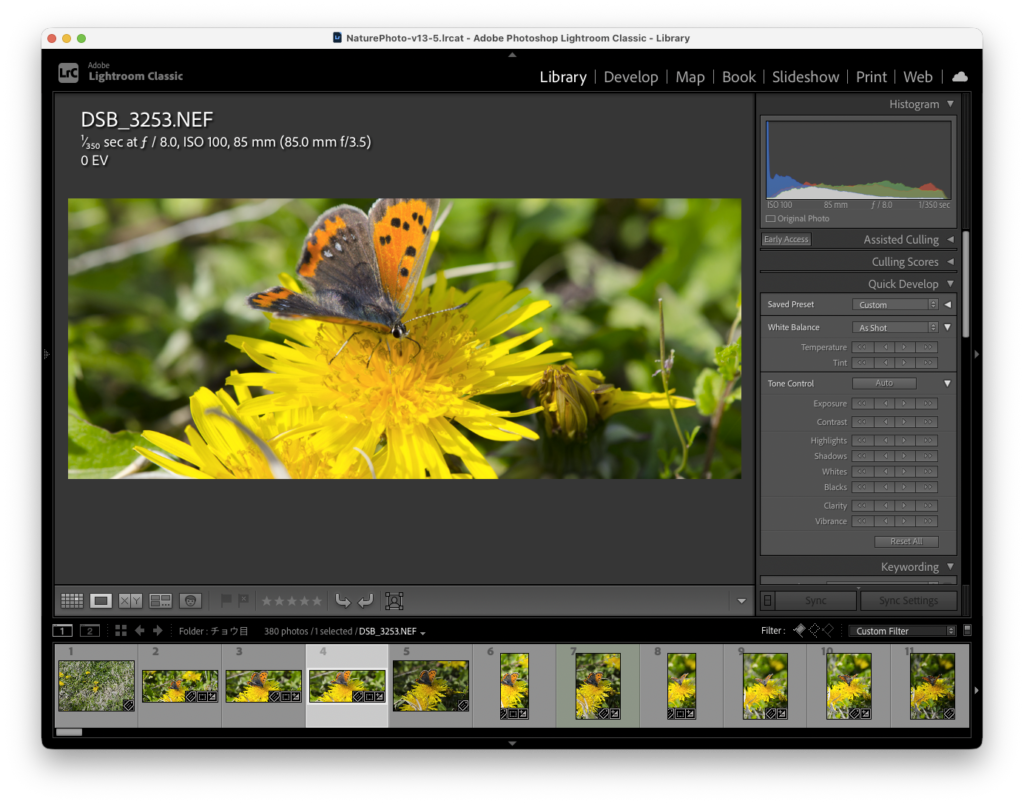Click the Reset All button
The width and height of the screenshot is (1024, 804).
coord(905,541)
